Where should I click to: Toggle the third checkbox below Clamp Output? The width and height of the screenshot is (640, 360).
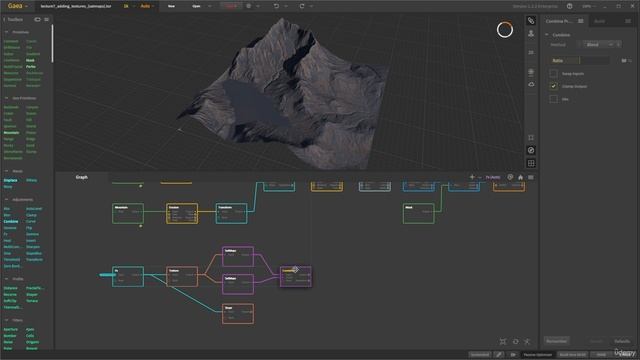pyautogui.click(x=553, y=99)
